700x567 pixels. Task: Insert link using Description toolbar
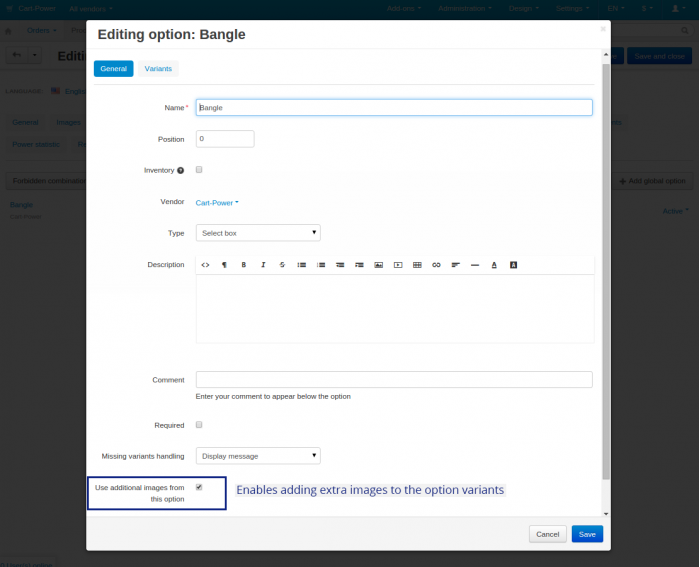click(x=436, y=265)
